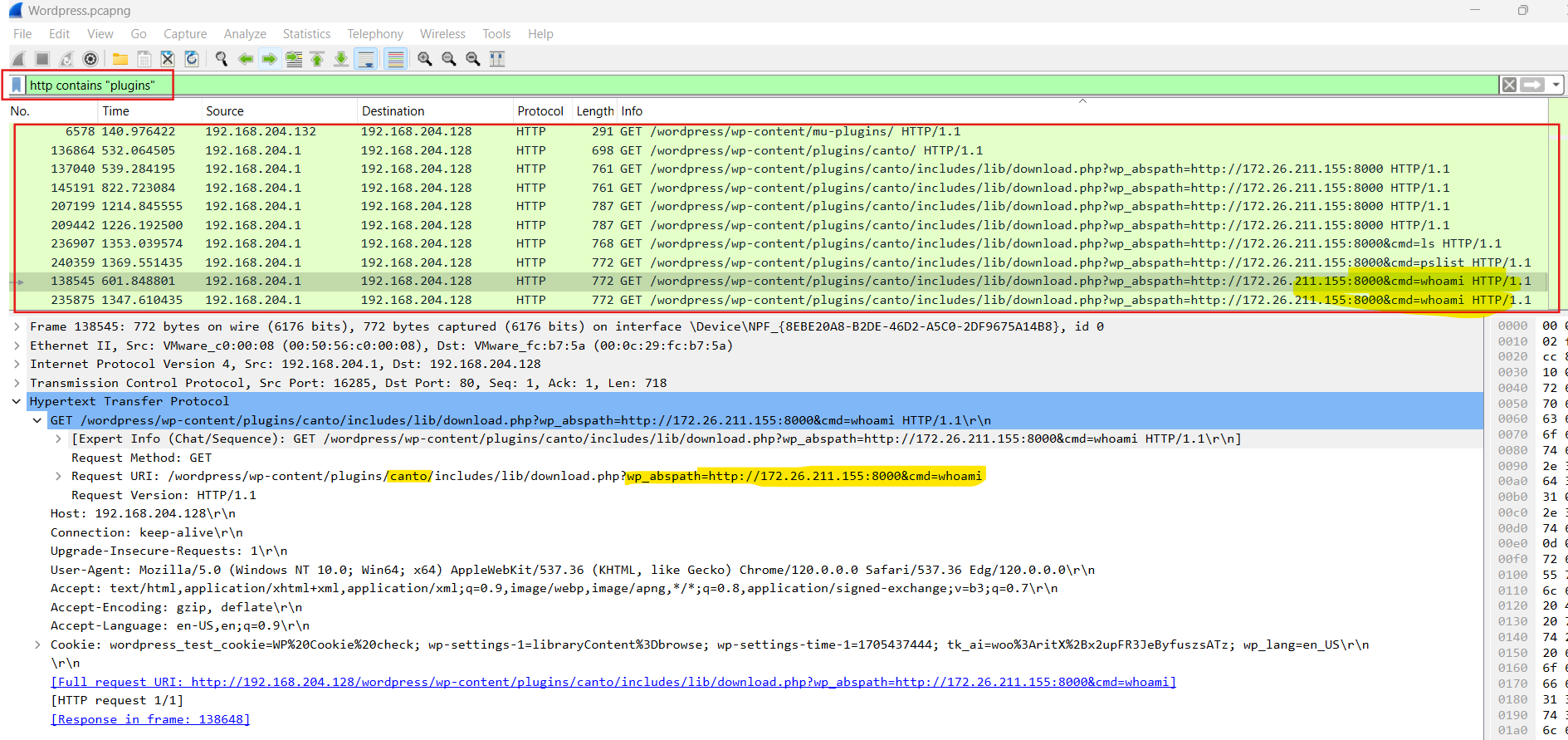
Task: Open the File menu
Action: click(x=22, y=34)
